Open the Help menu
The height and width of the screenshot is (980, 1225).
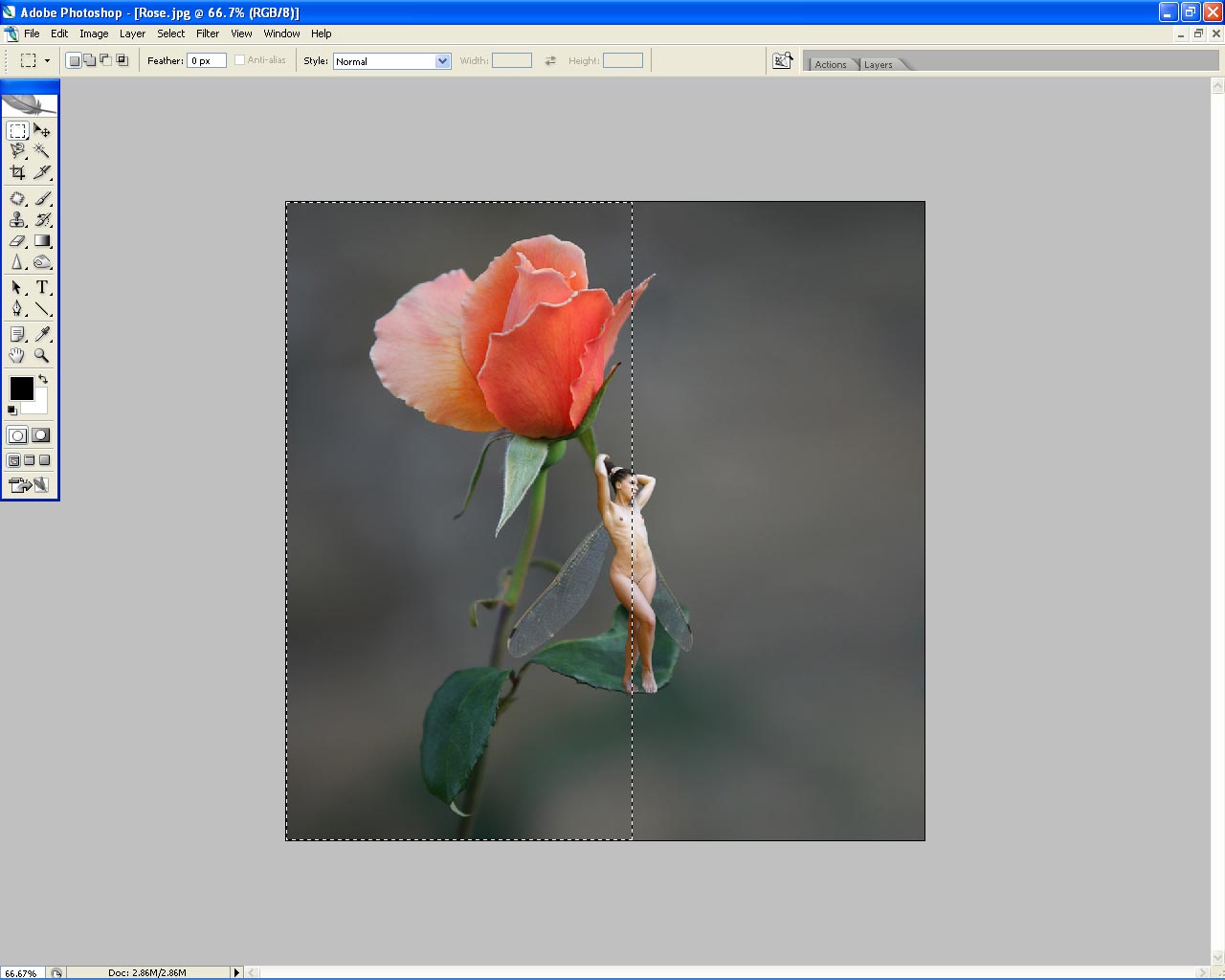(322, 33)
